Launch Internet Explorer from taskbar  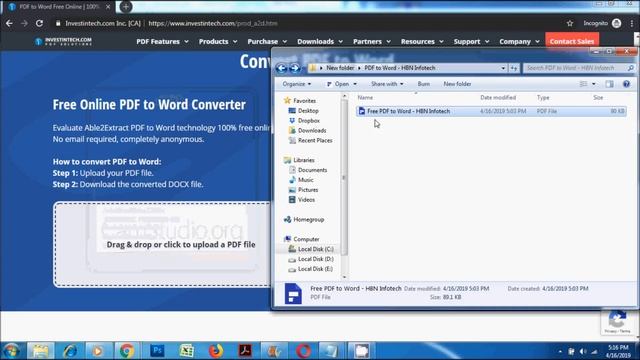[x=69, y=351]
